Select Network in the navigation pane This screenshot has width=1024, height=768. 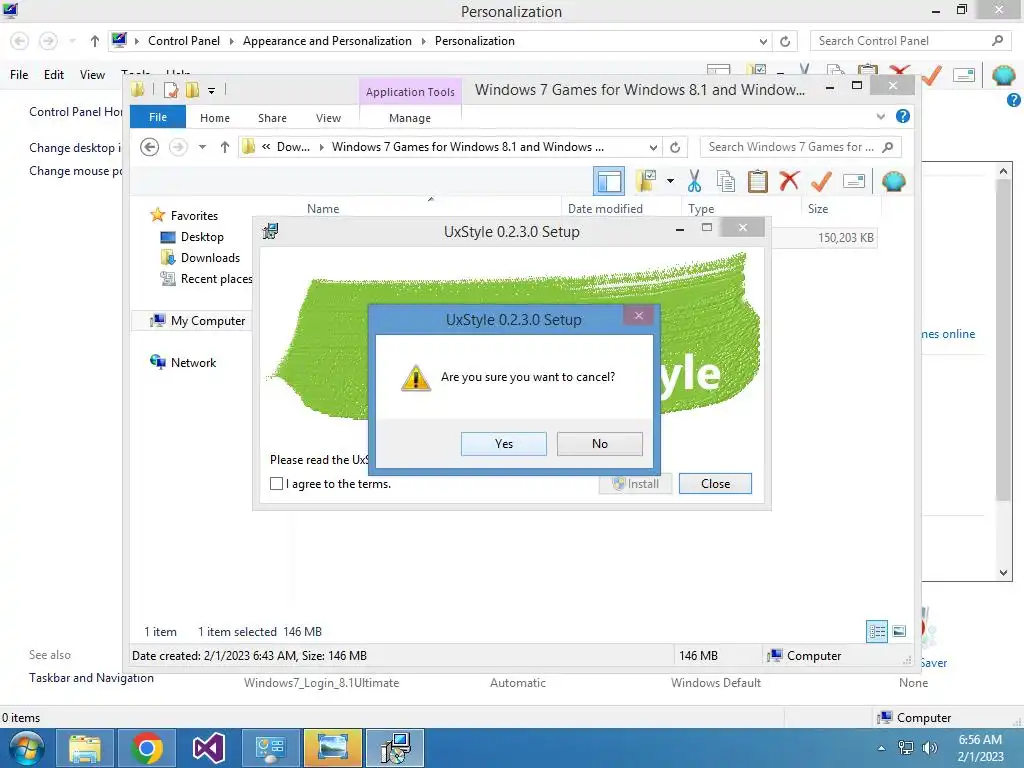(x=193, y=362)
